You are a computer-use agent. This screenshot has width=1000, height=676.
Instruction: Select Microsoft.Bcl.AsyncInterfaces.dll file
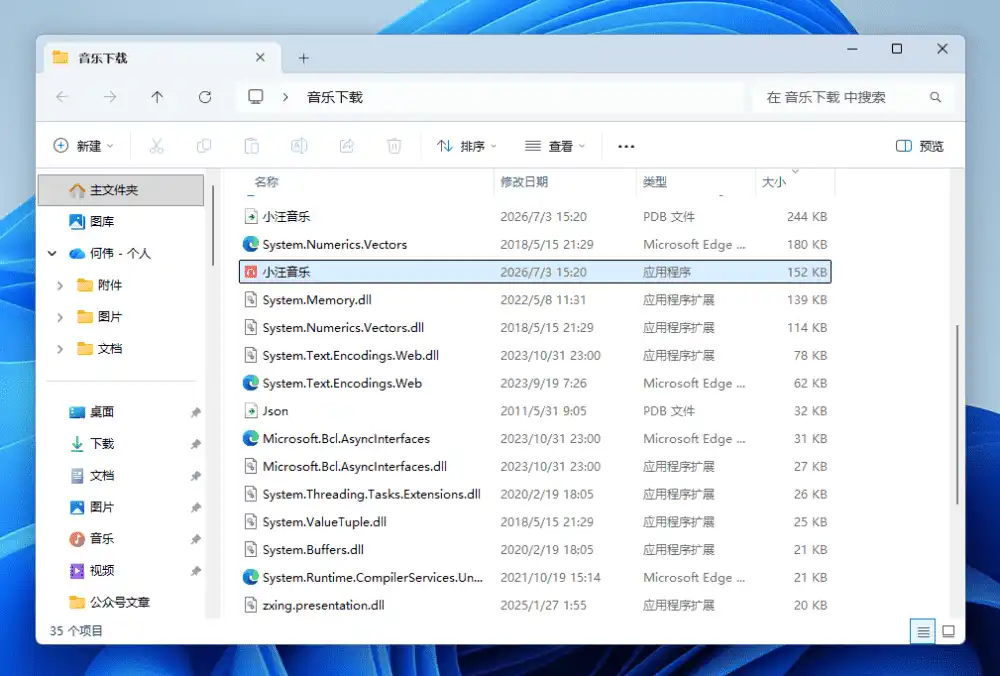pyautogui.click(x=535, y=466)
